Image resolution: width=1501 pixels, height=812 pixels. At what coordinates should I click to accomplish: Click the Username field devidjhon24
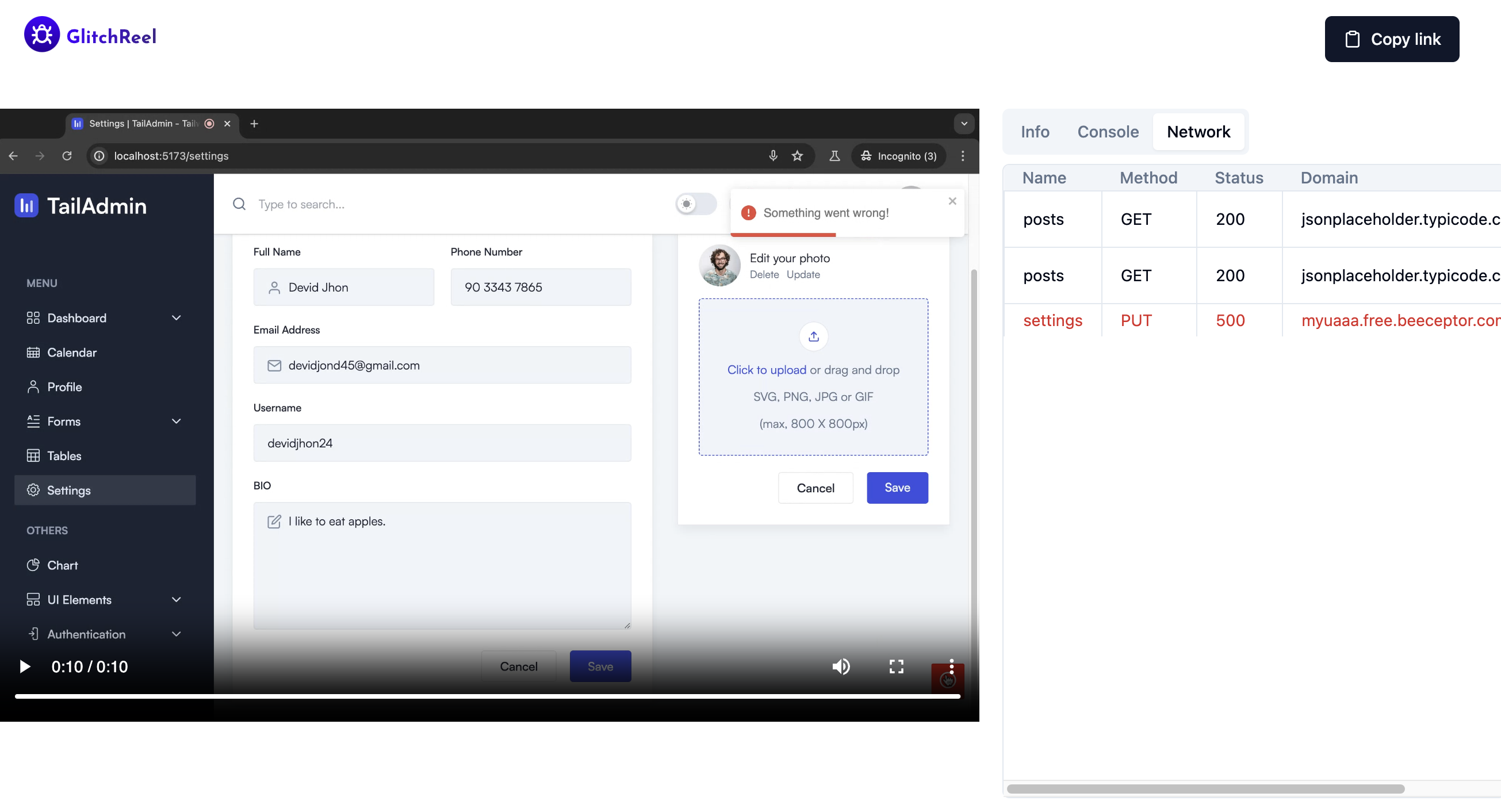442,443
